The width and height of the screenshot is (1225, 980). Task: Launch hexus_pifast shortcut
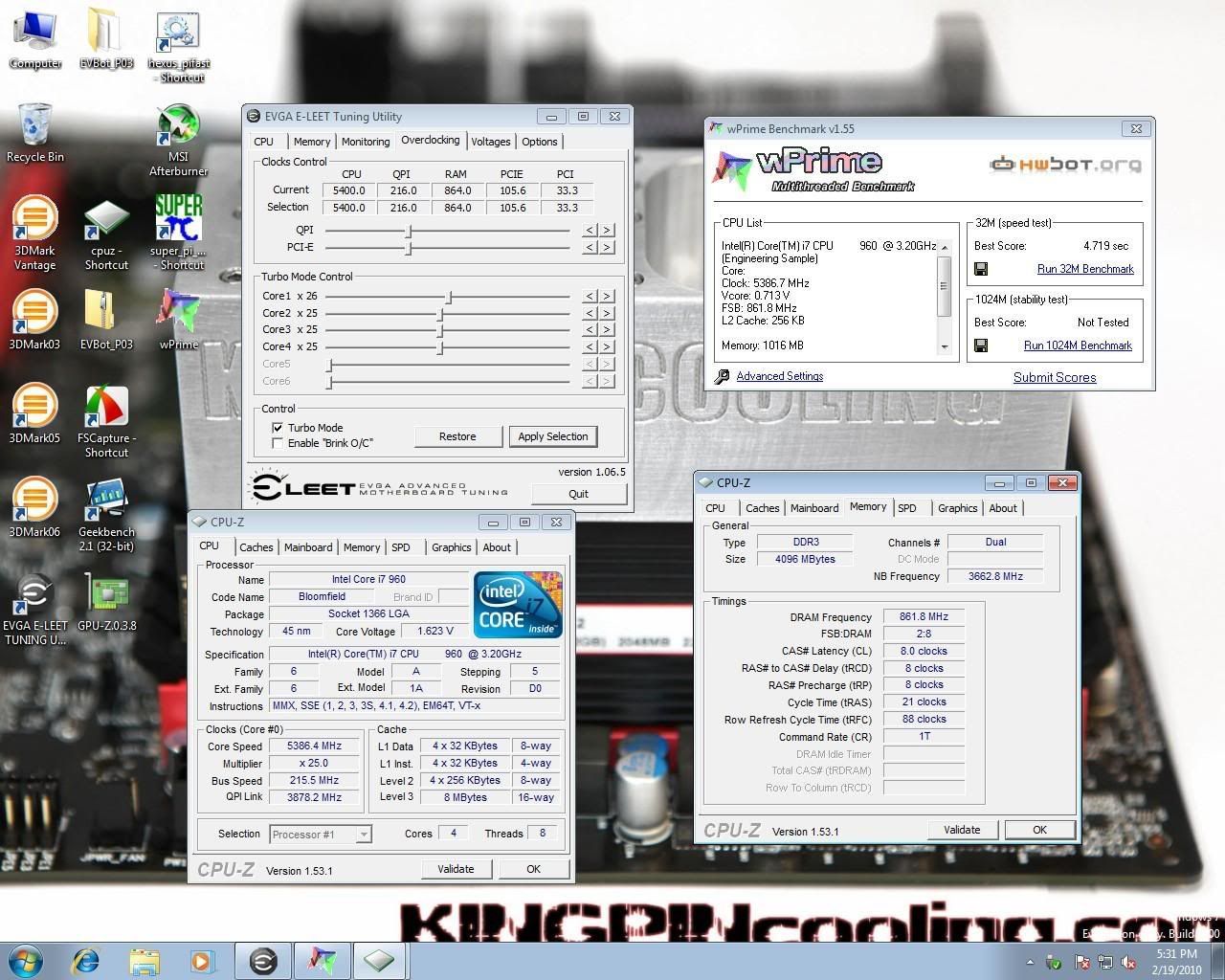[178, 46]
